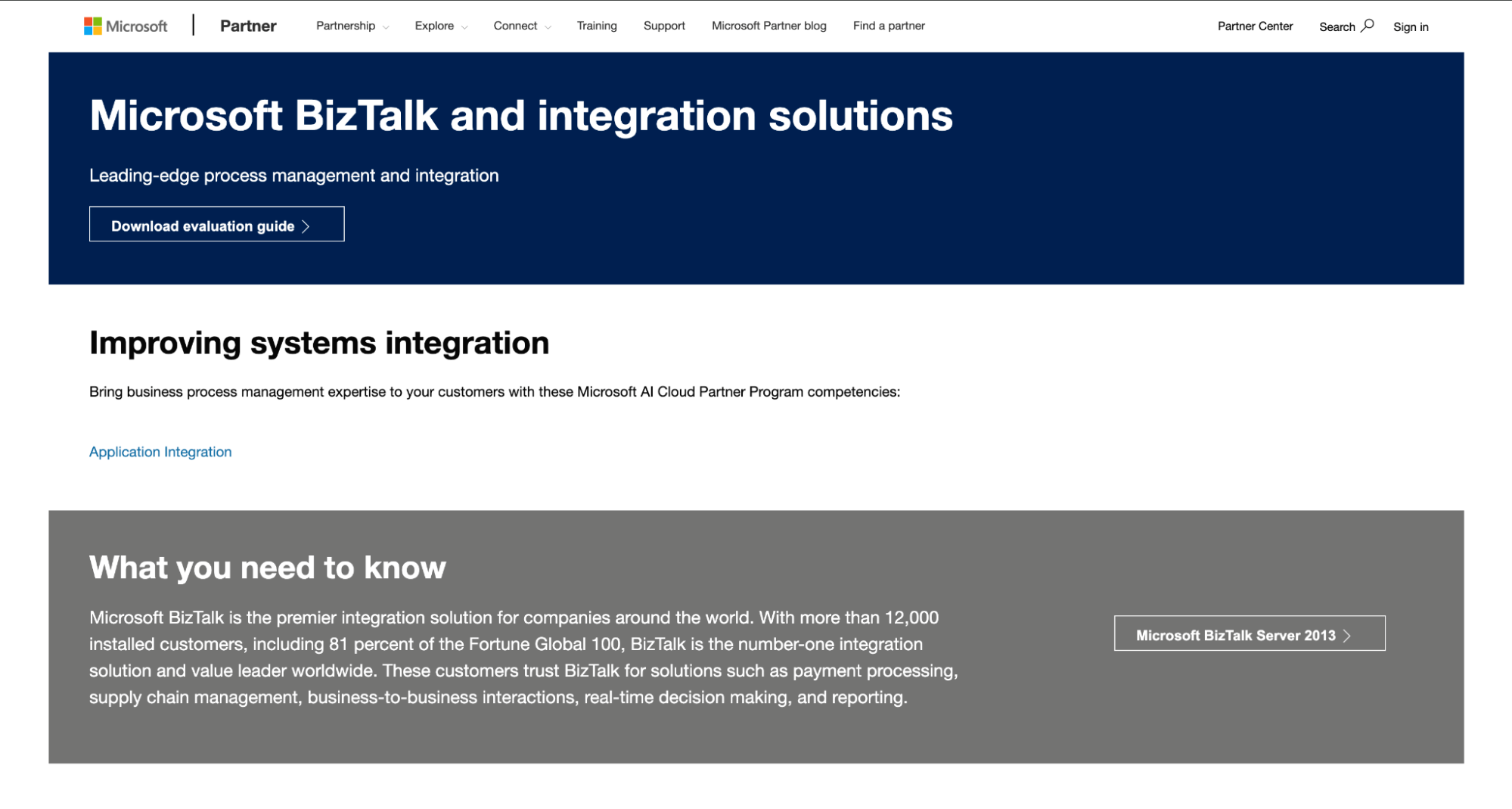Open the Application Integration competency page

[160, 451]
